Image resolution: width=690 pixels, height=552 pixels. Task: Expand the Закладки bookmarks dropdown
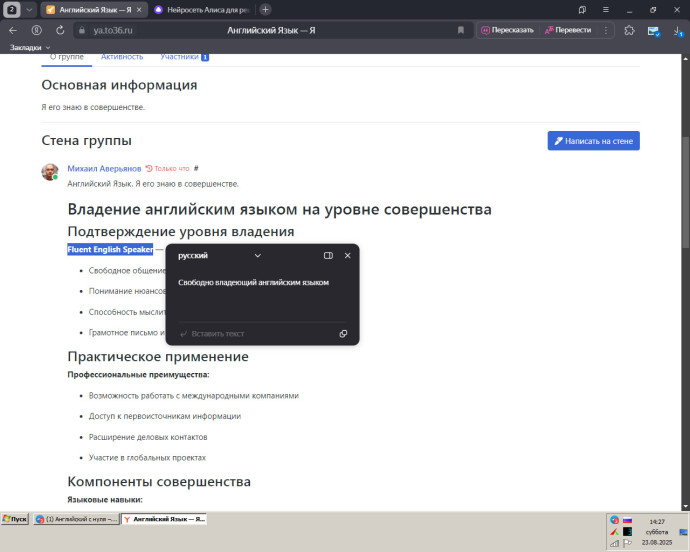[x=30, y=48]
